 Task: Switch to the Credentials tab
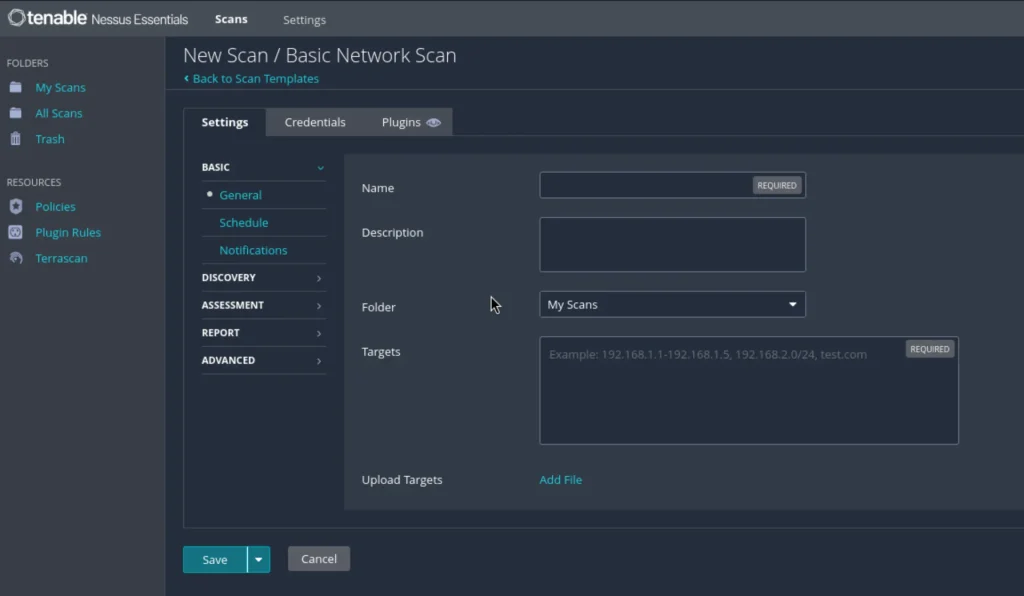point(315,122)
